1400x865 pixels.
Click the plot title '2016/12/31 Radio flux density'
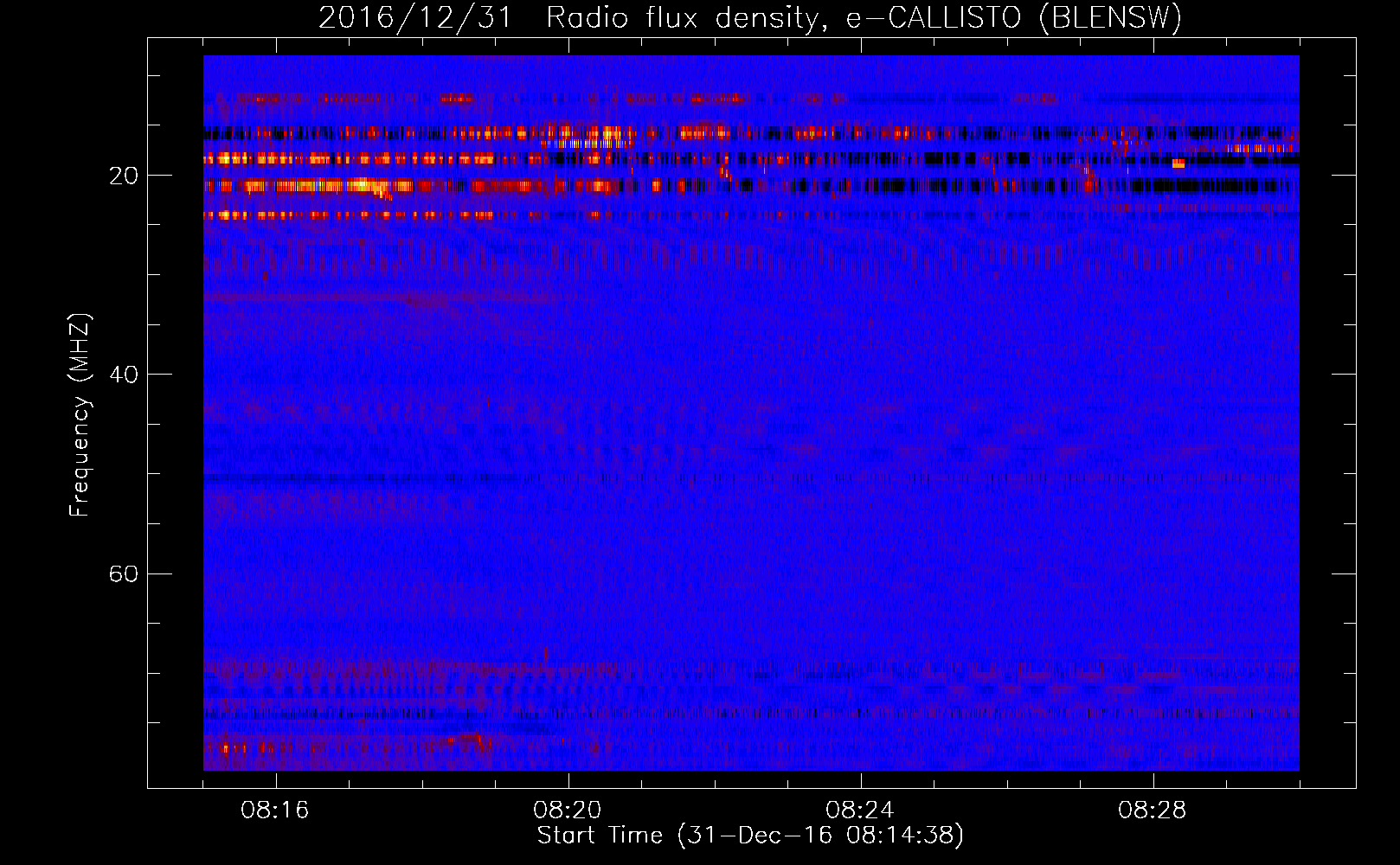point(750,17)
